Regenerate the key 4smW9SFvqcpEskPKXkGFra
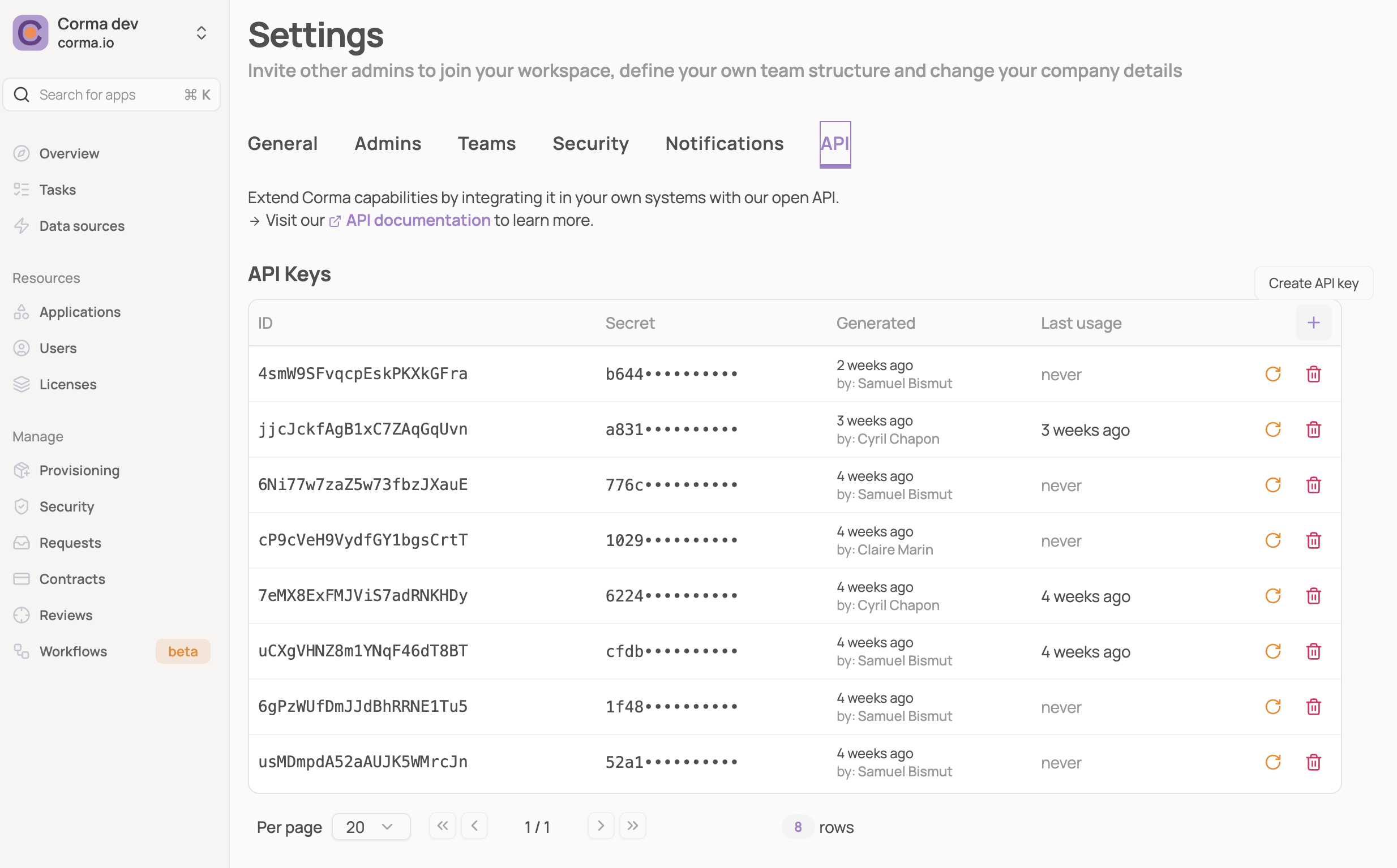1397x868 pixels. [1272, 374]
